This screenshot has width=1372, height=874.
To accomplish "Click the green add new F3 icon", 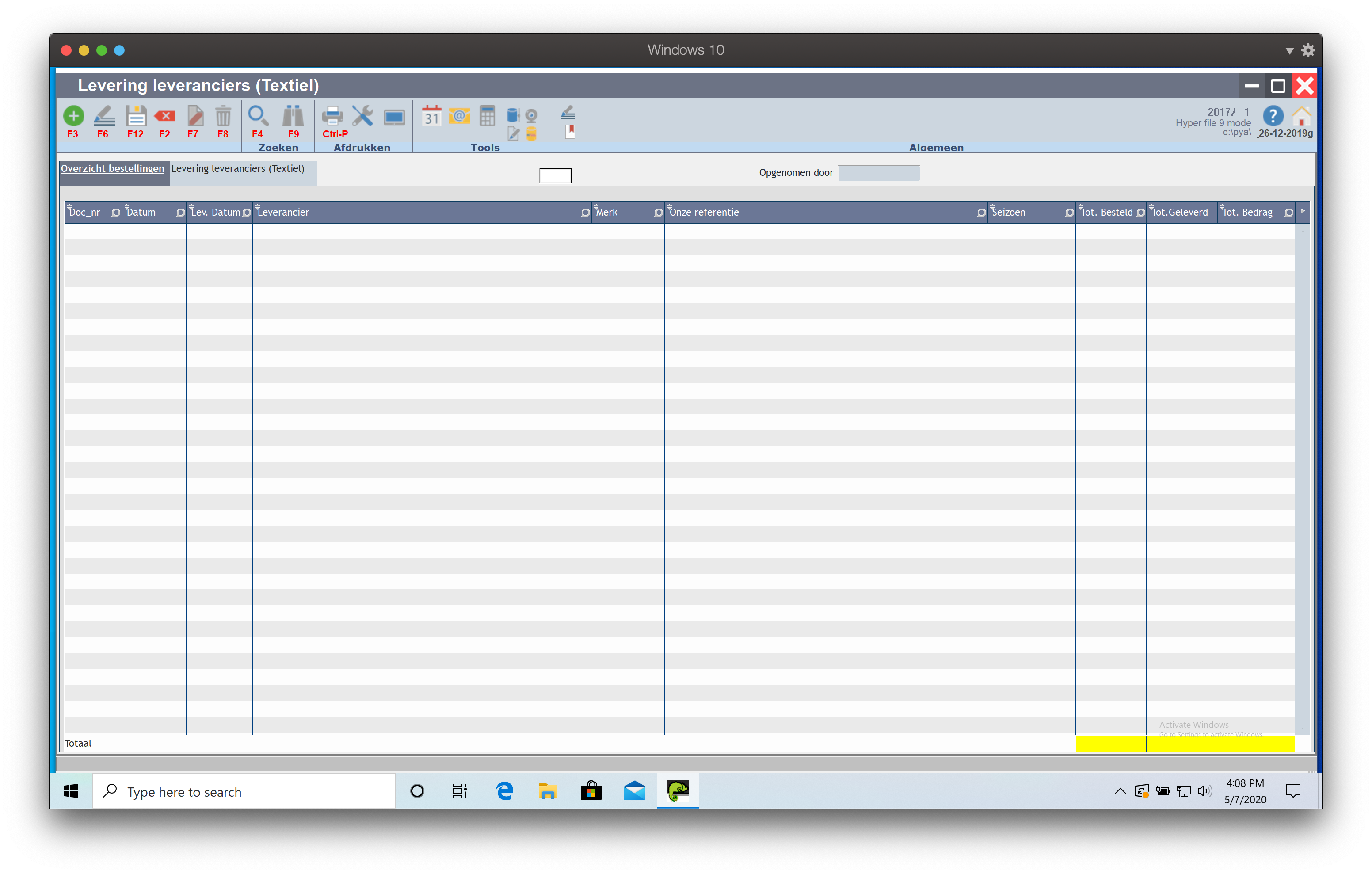I will pos(73,116).
